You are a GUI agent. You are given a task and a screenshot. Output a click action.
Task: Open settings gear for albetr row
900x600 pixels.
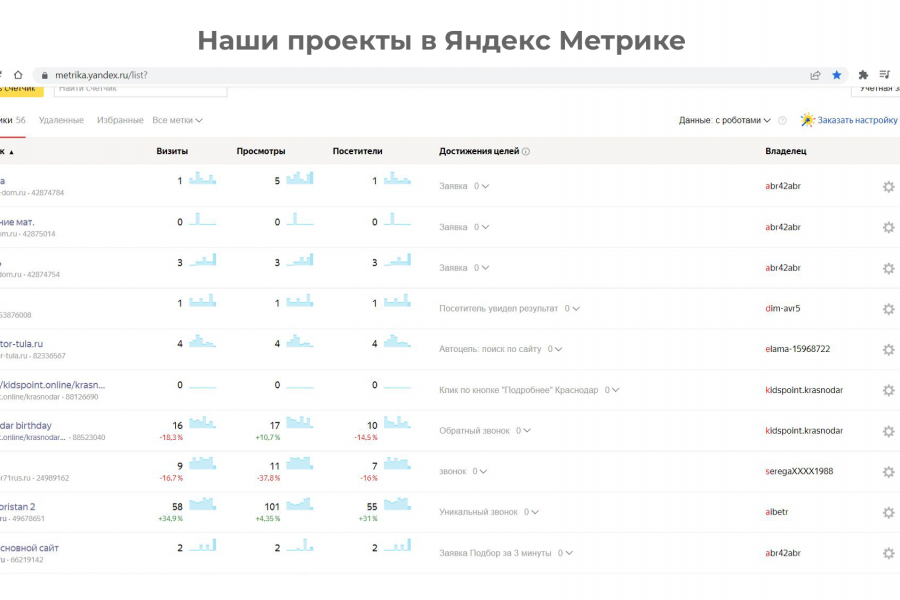click(889, 513)
